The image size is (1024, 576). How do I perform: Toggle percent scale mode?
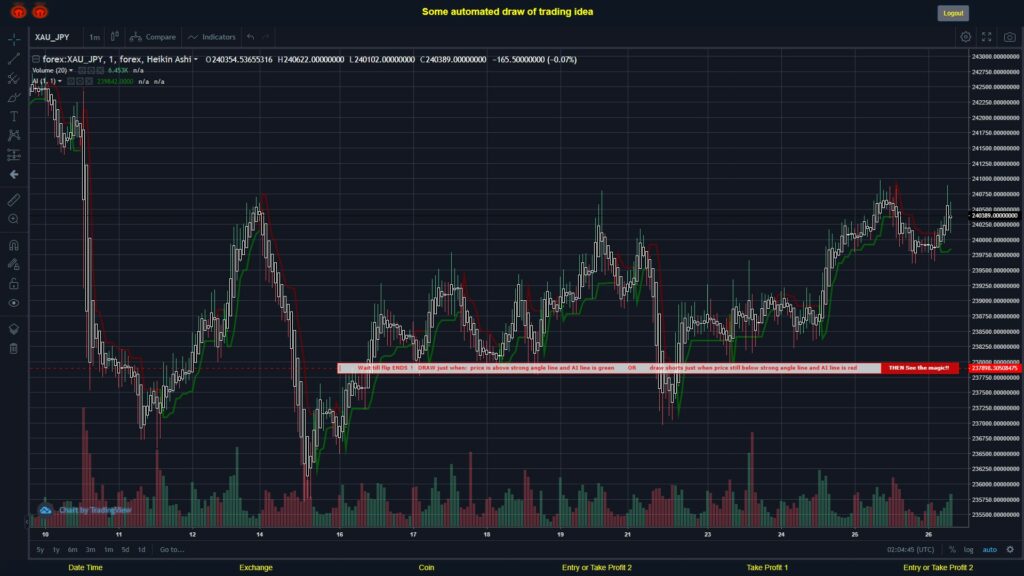pyautogui.click(x=952, y=550)
